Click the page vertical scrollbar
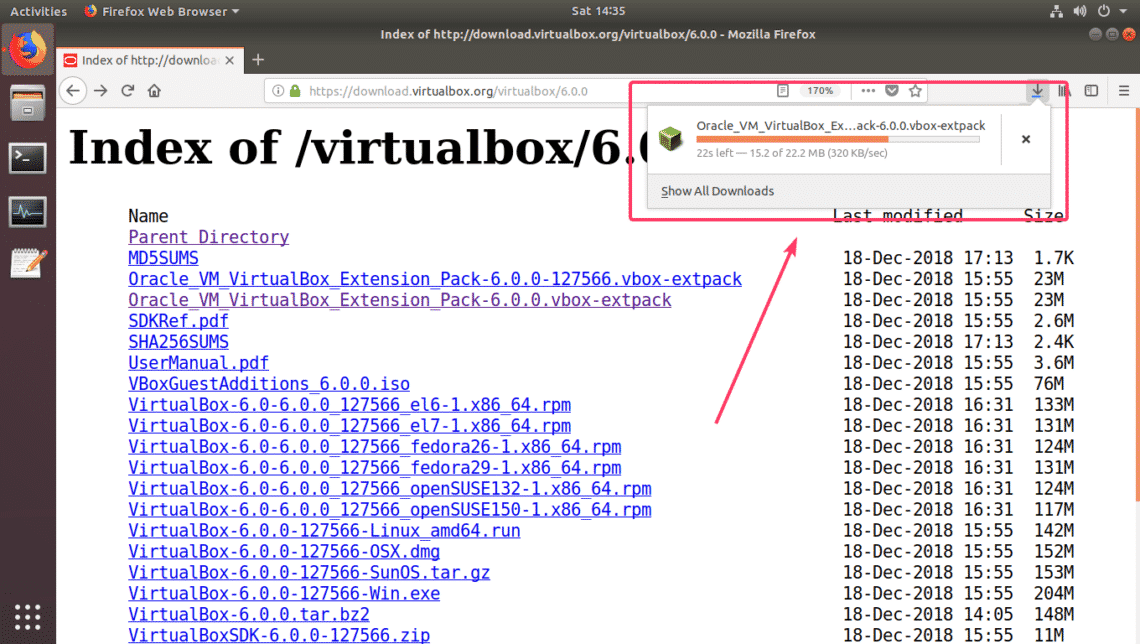Image resolution: width=1140 pixels, height=644 pixels. 1136,304
